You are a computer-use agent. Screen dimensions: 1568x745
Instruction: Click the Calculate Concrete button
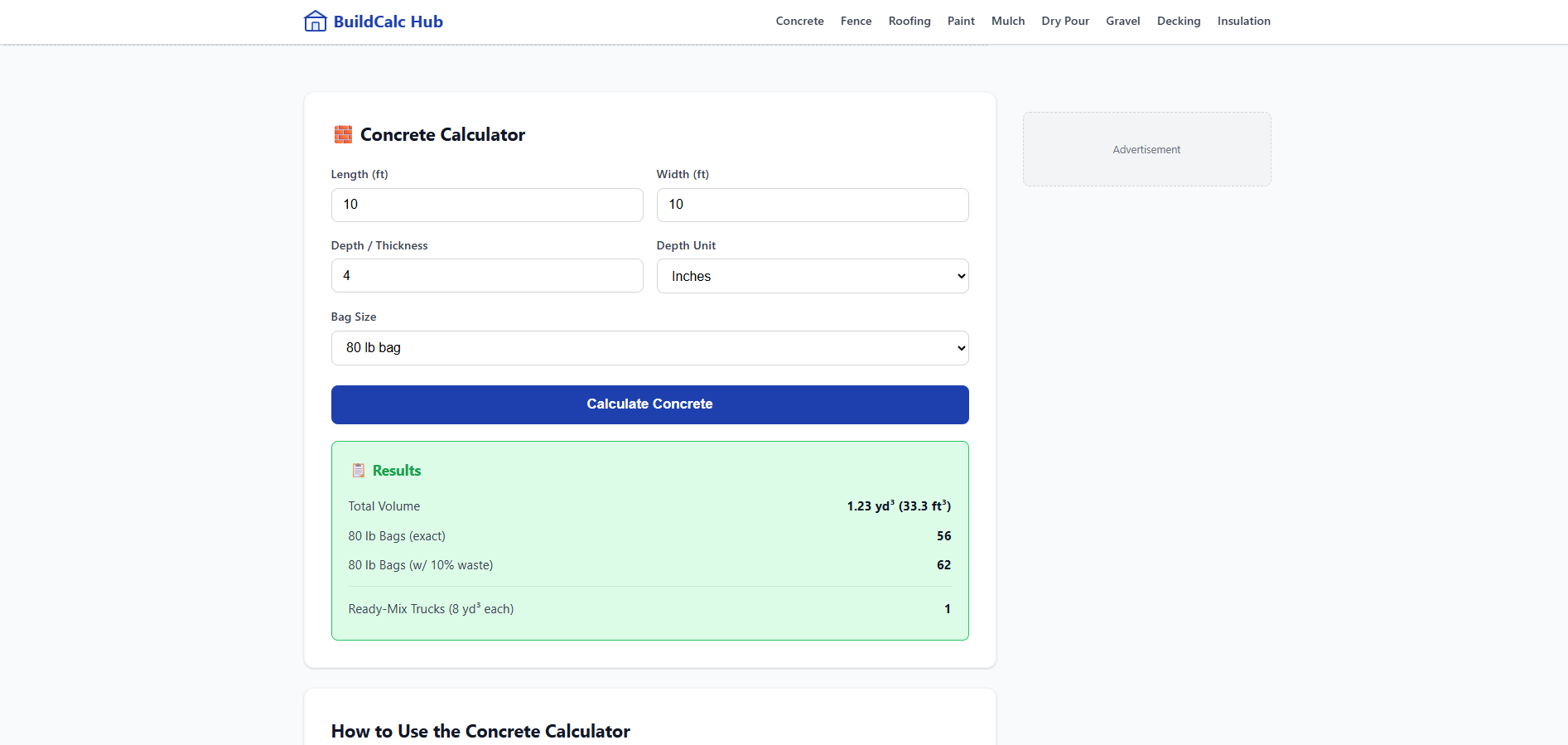[650, 404]
